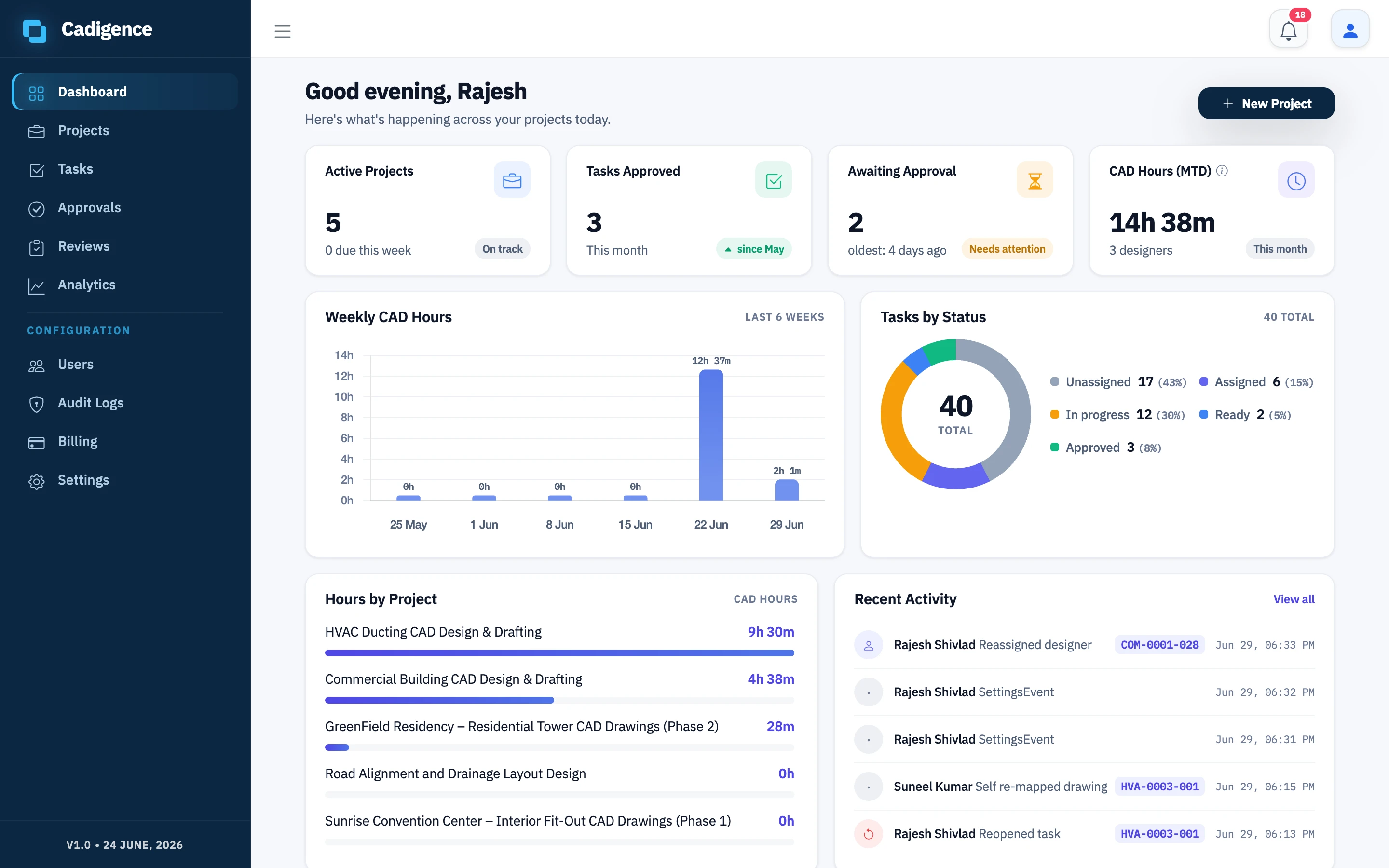Open Projects from the sidebar
The image size is (1389, 868).
point(125,130)
